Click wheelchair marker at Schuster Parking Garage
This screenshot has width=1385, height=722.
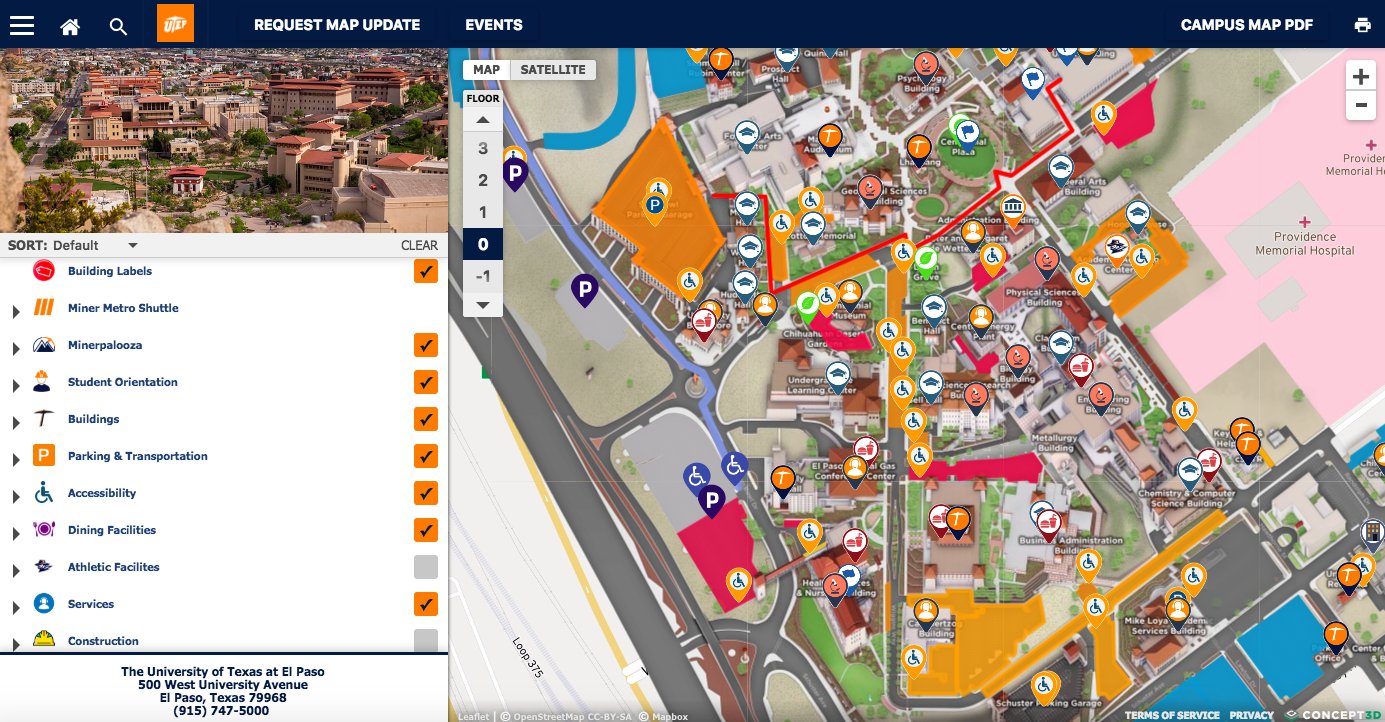(1045, 685)
